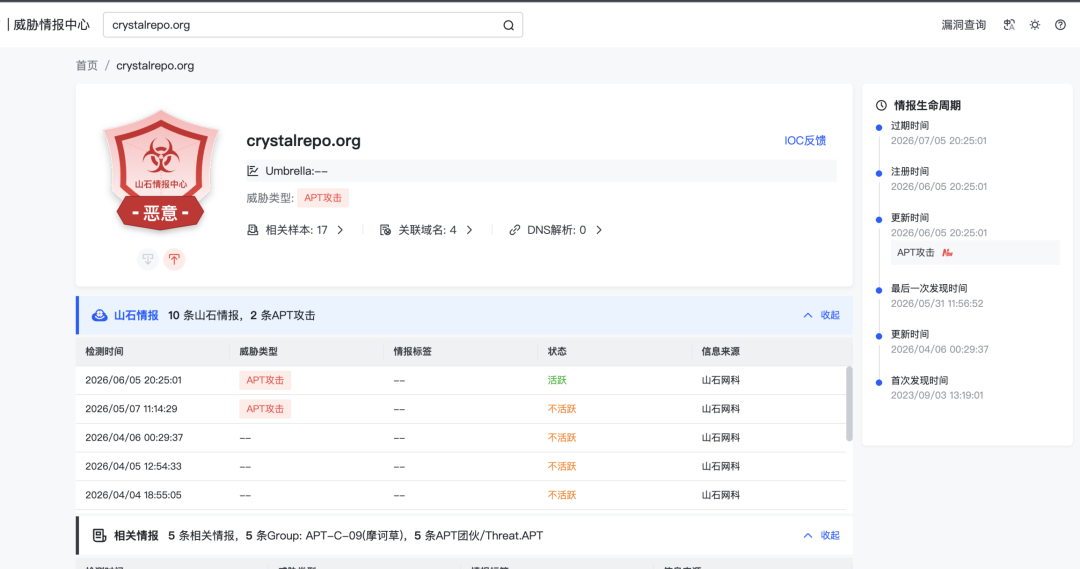
Task: Click timestamp 2026/04/05 12:54:33 in table
Action: [x=134, y=466]
